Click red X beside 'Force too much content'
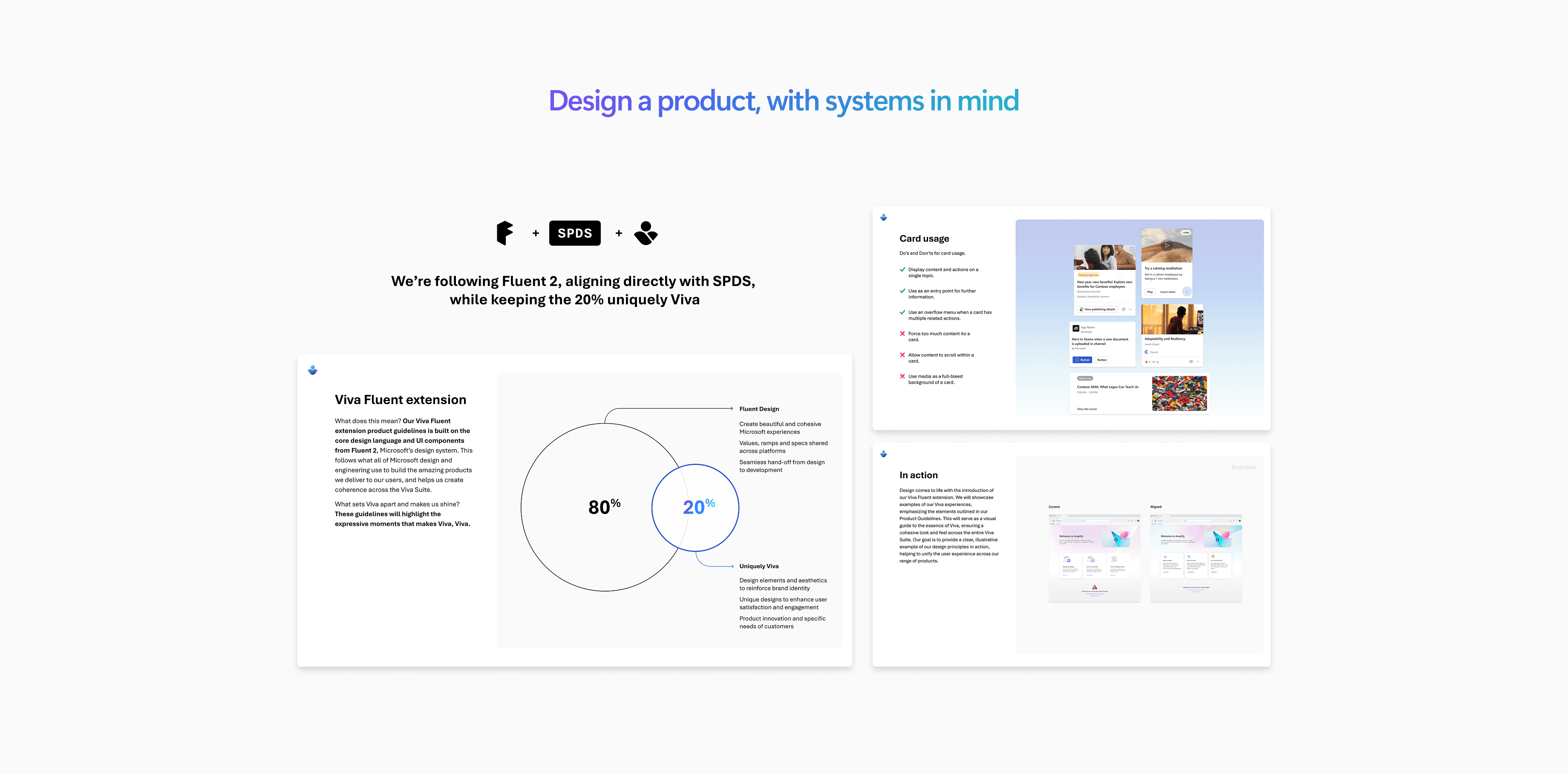Viewport: 1568px width, 774px height. (902, 333)
